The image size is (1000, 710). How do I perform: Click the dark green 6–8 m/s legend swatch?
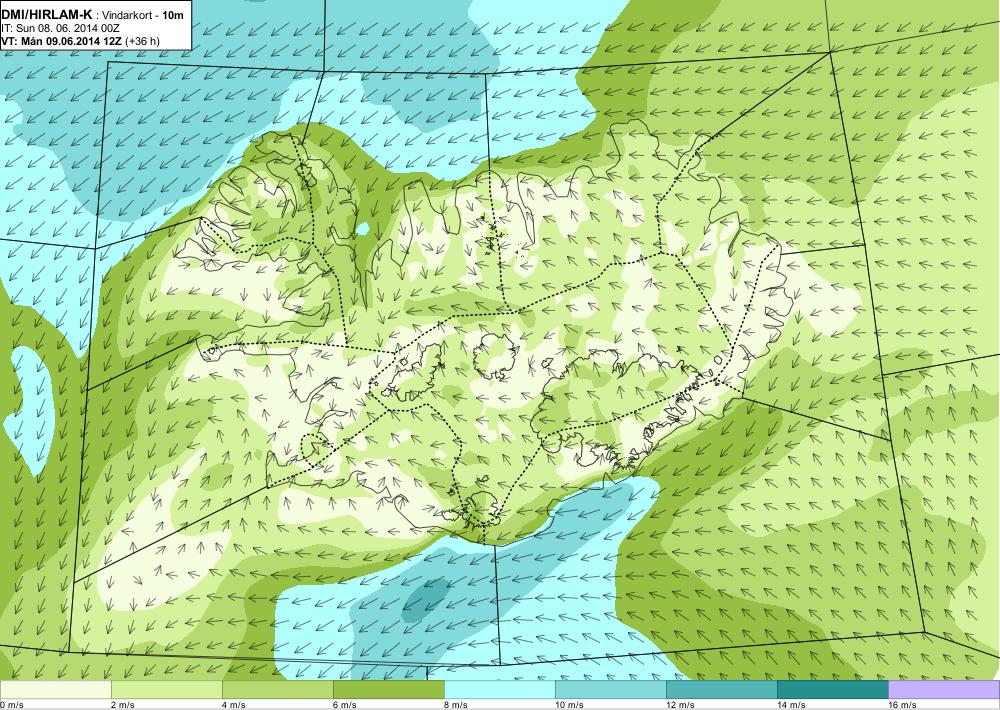[388, 690]
